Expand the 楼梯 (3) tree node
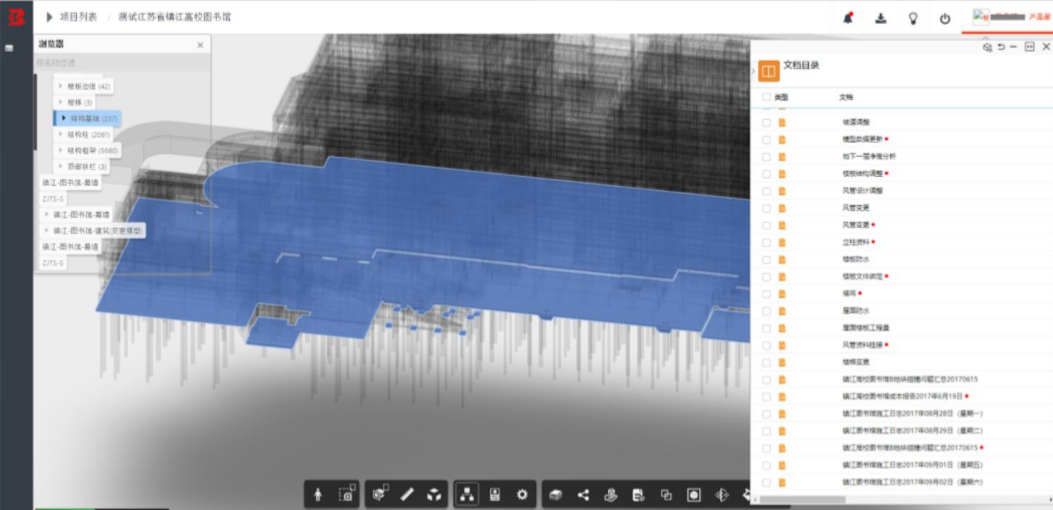 click(60, 102)
